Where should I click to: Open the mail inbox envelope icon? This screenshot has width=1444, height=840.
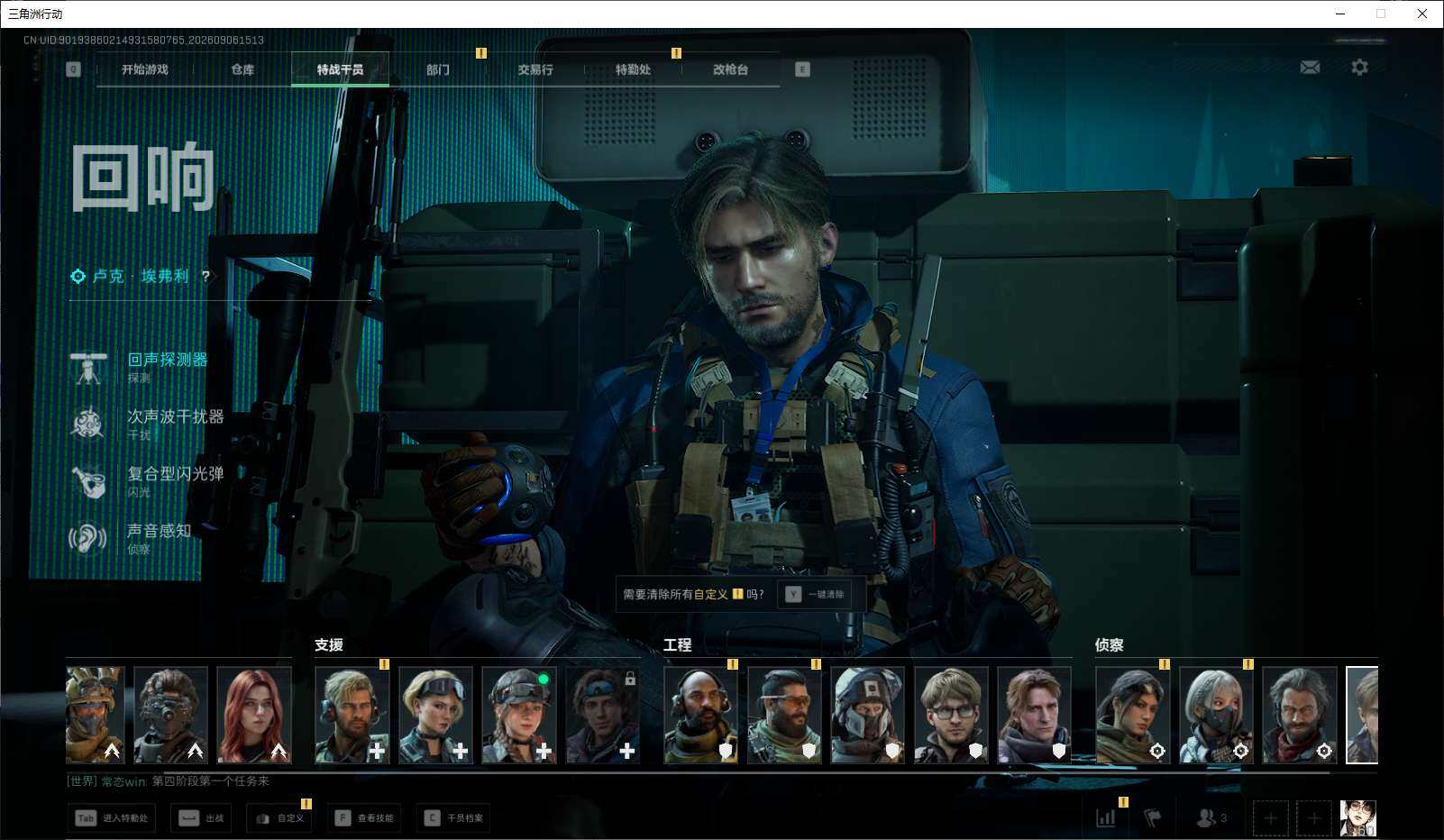point(1310,68)
